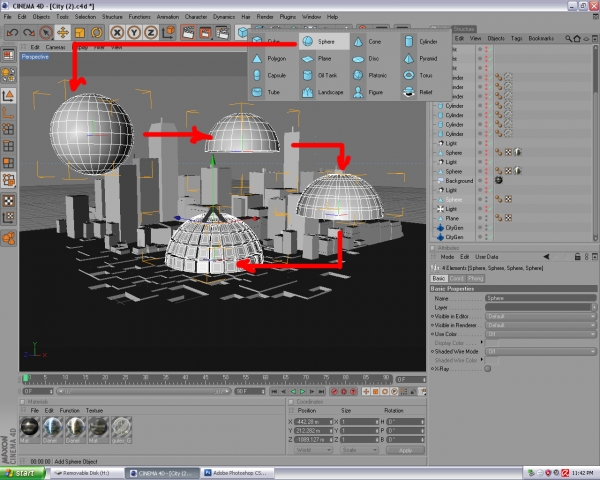Toggle the X axis lock

coord(117,33)
